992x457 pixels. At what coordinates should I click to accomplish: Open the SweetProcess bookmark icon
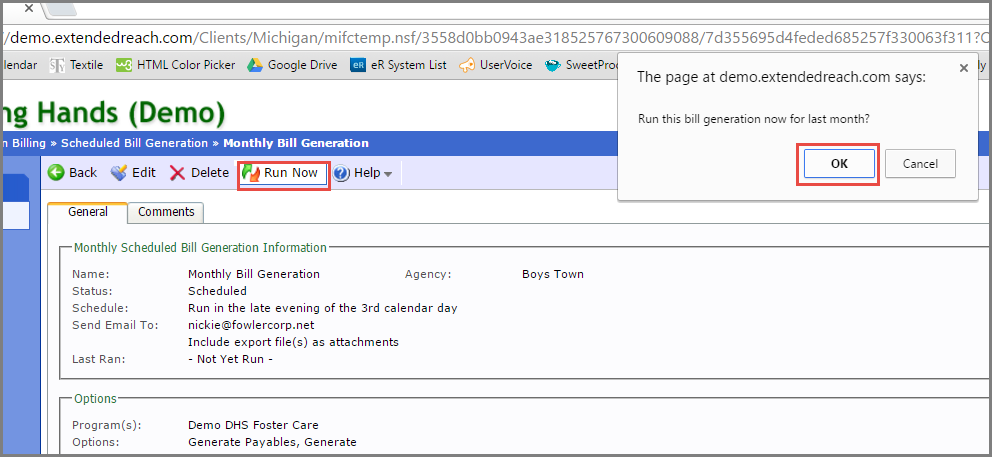coord(553,65)
